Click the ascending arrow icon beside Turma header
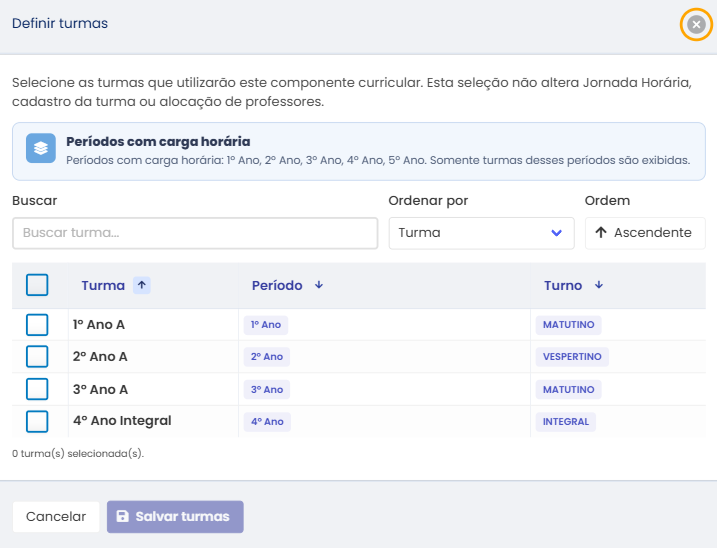This screenshot has height=549, width=717. (142, 285)
